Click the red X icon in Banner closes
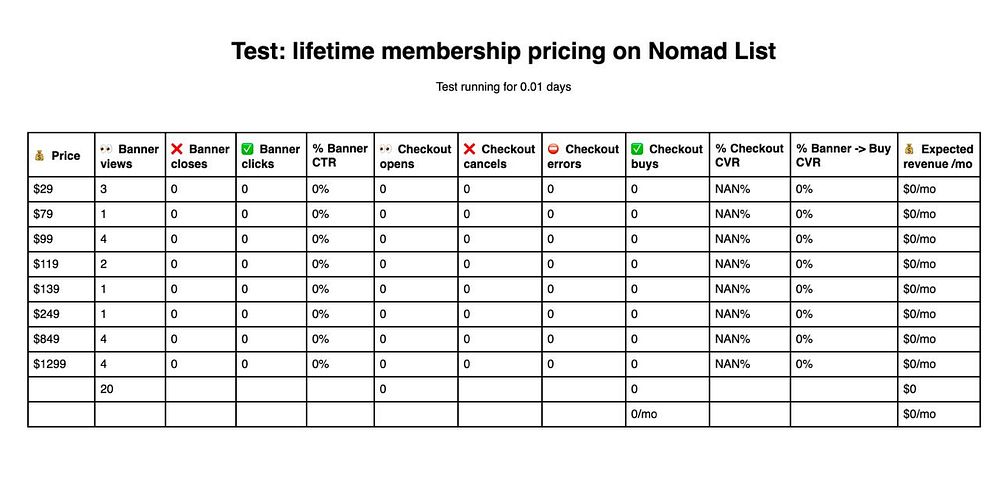This screenshot has height=477, width=1000. click(x=178, y=149)
